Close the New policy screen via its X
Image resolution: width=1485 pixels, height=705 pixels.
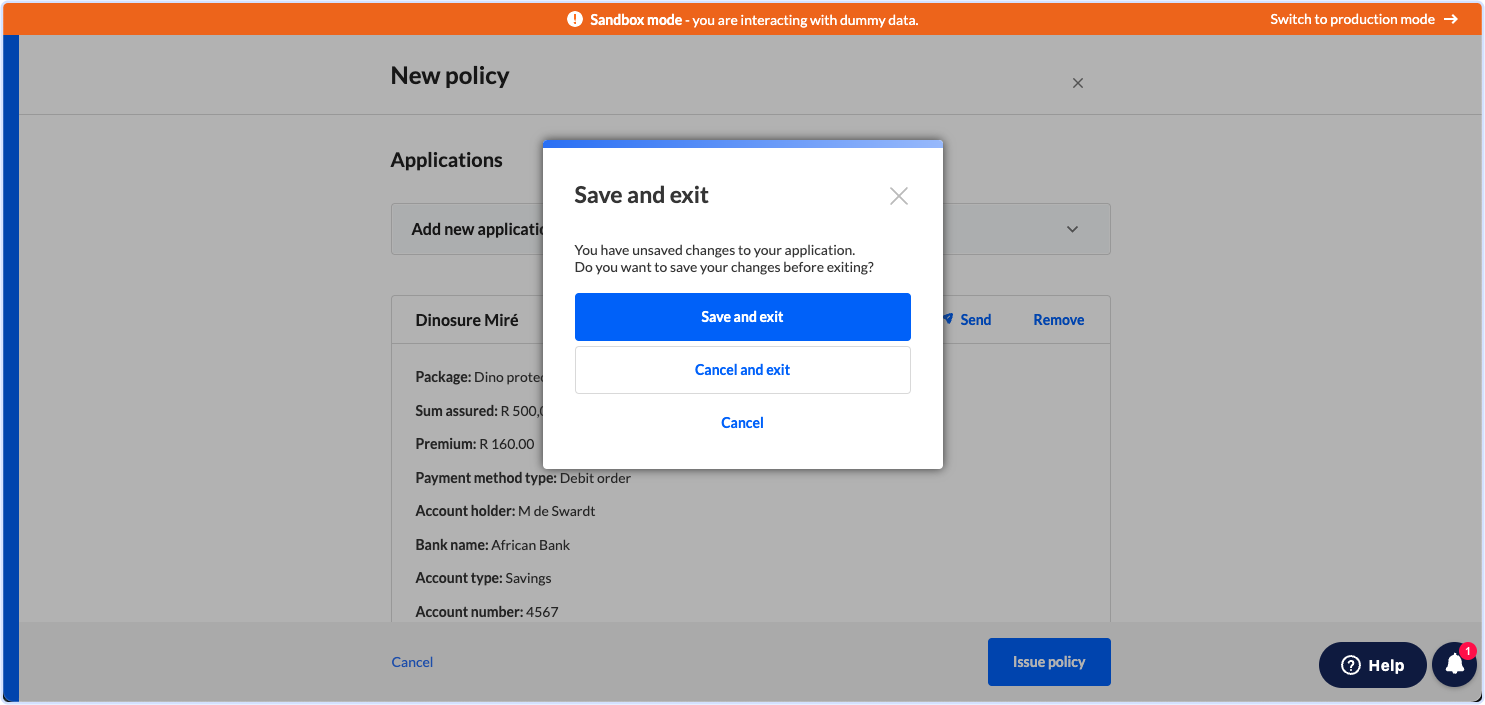(x=1077, y=83)
